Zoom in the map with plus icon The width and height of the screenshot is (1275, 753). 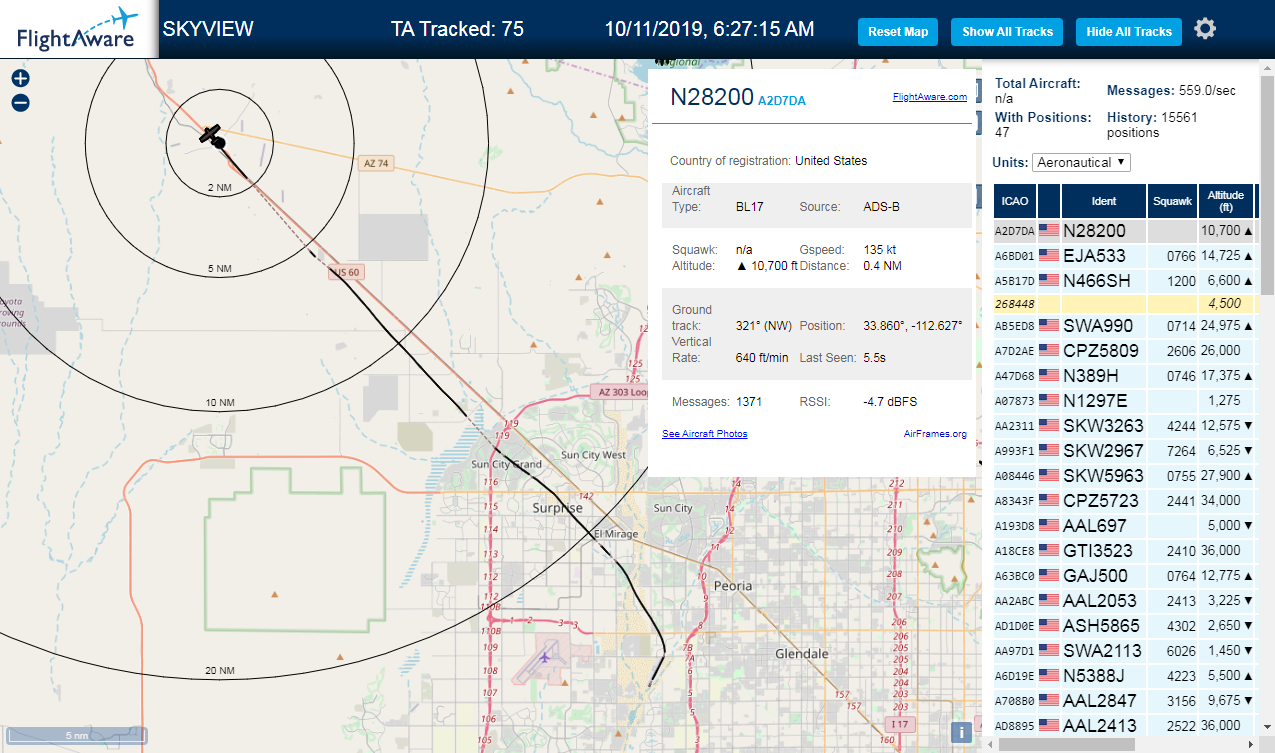click(x=20, y=78)
